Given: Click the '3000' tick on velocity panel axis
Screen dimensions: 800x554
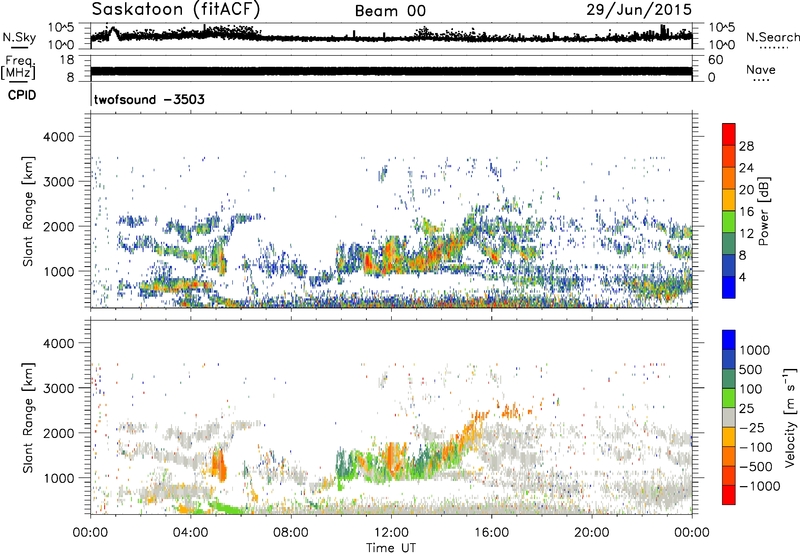Looking at the screenshot, I should coord(58,388).
